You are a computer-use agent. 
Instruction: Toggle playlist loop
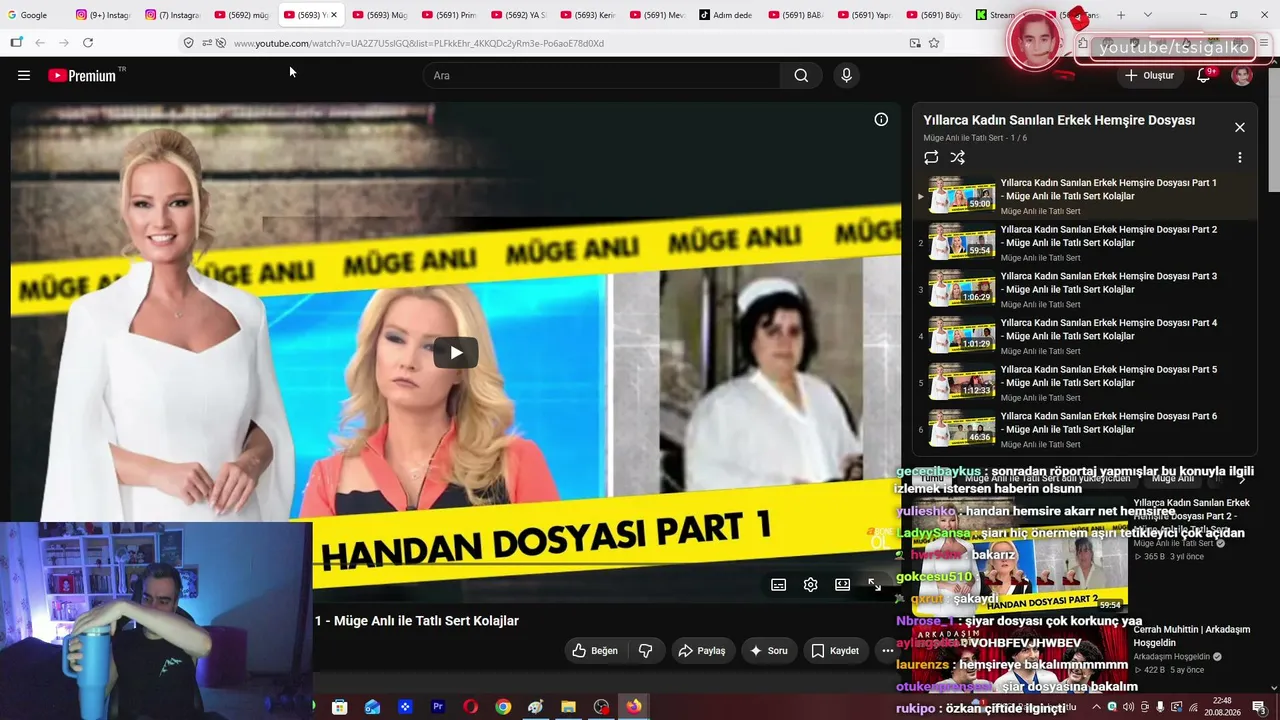(931, 158)
